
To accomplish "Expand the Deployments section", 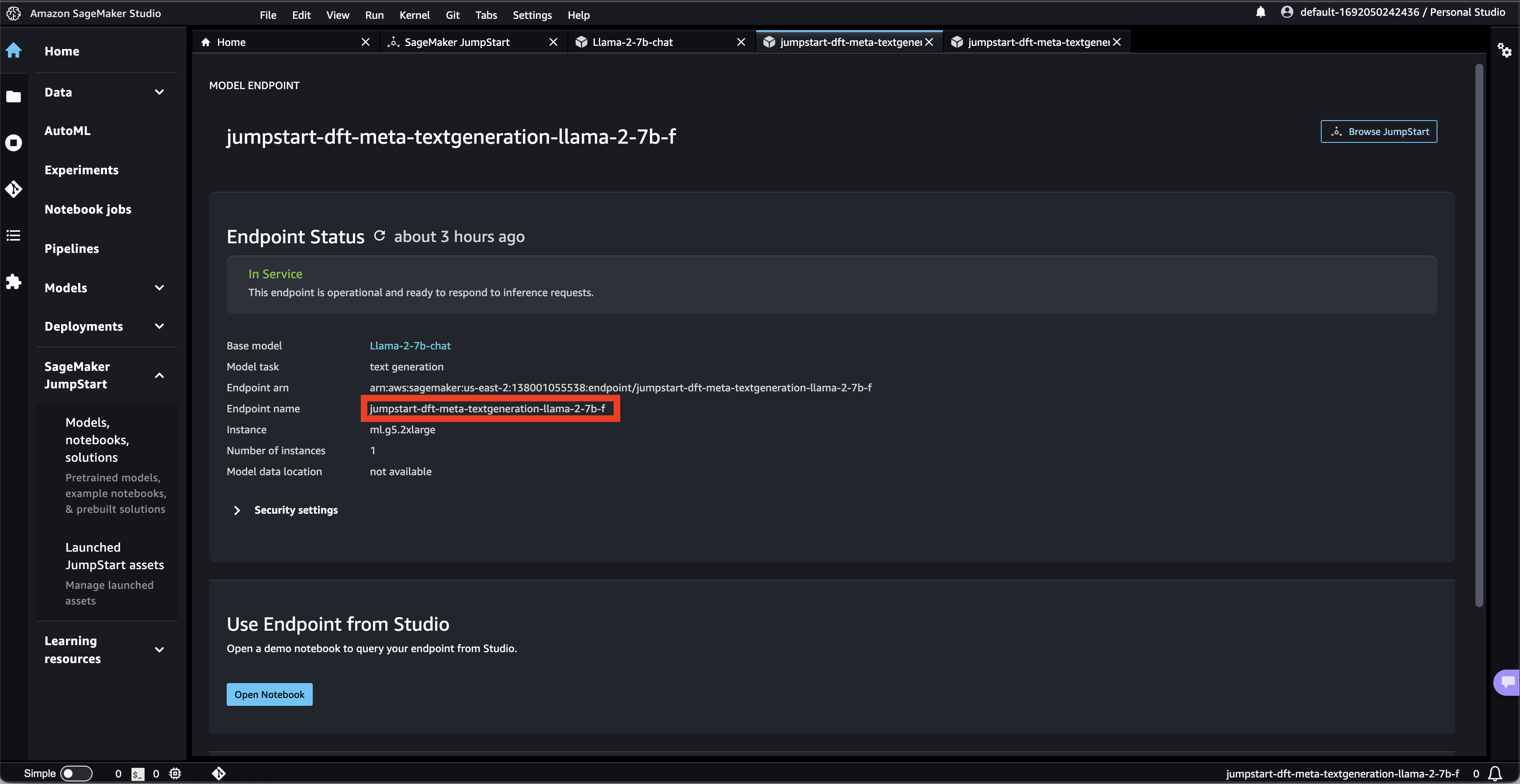I will point(159,326).
